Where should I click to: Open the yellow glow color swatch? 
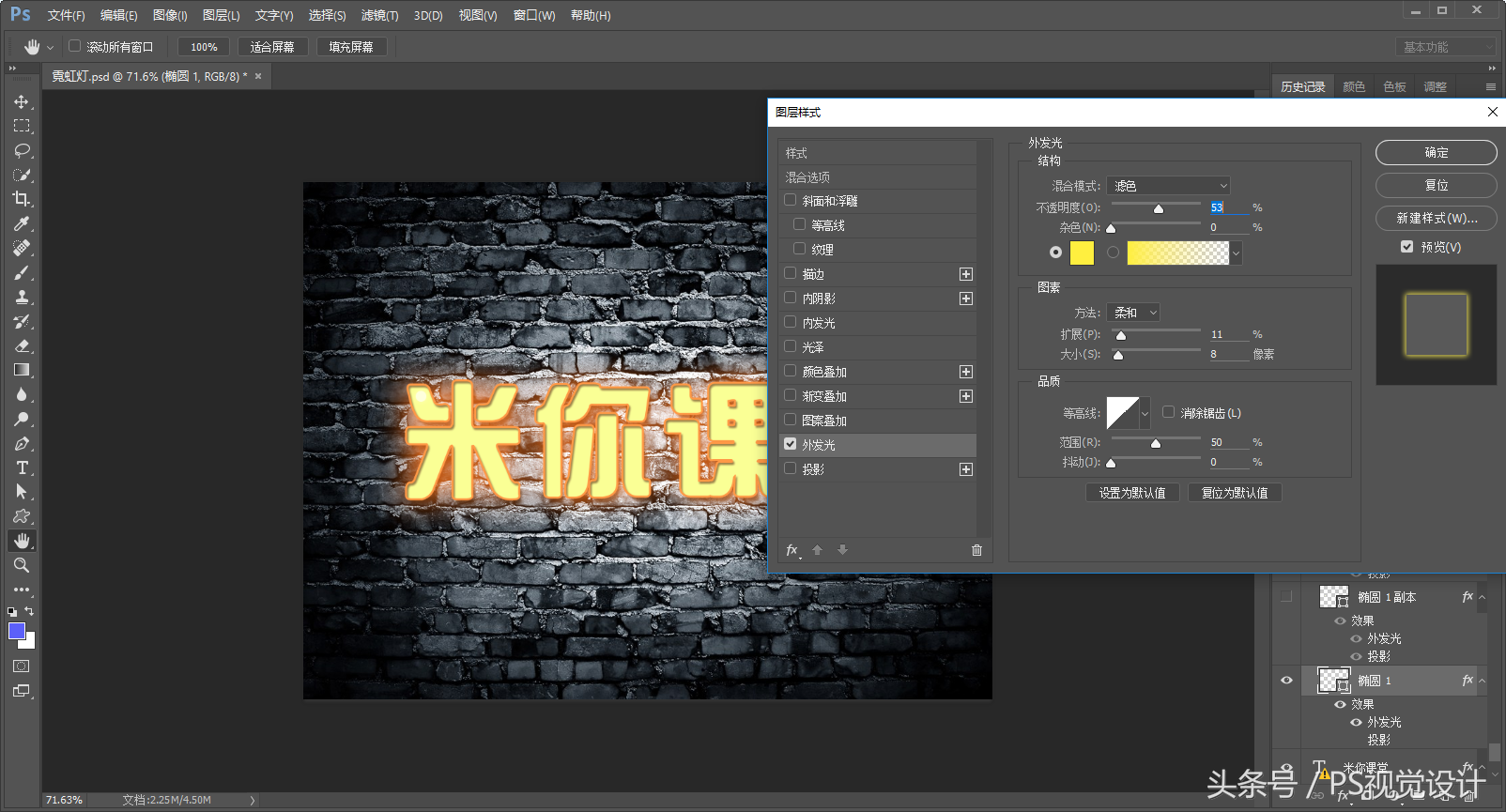point(1082,253)
